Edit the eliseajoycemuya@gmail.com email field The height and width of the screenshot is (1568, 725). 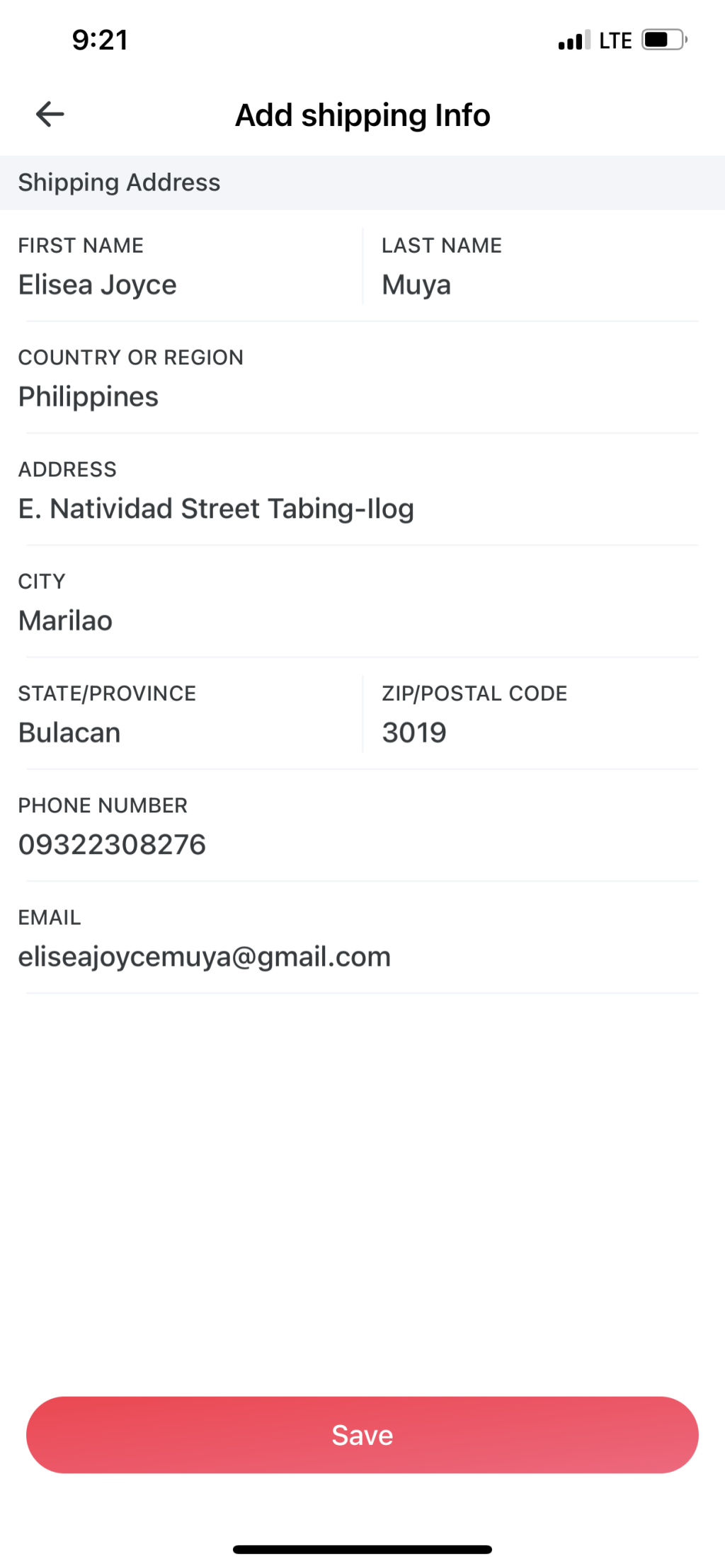coord(204,957)
